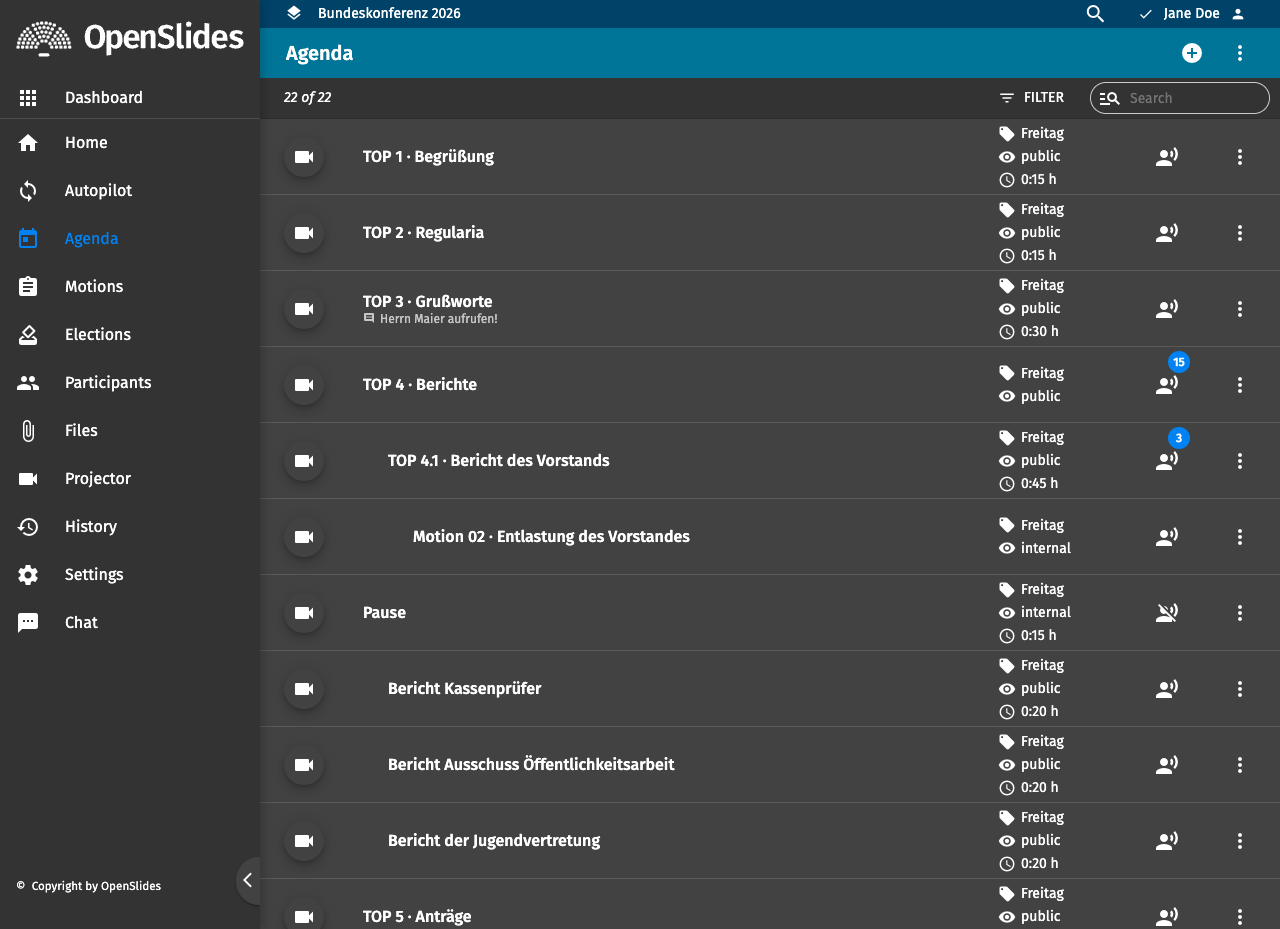Screen dimensions: 1280x929
Task: Click projector button for TOP 3 · Grußworte
Action: click(x=304, y=309)
